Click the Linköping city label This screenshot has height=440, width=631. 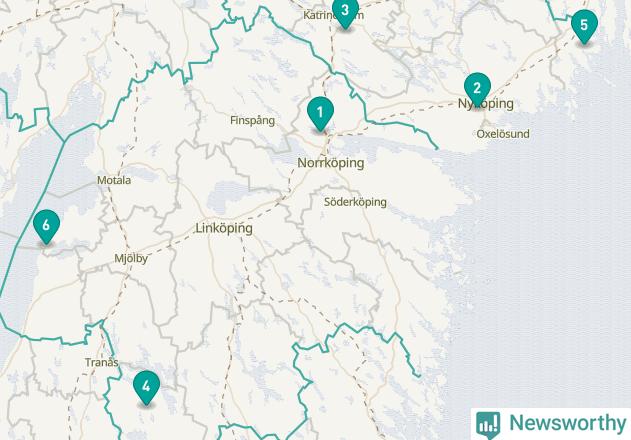pos(224,228)
